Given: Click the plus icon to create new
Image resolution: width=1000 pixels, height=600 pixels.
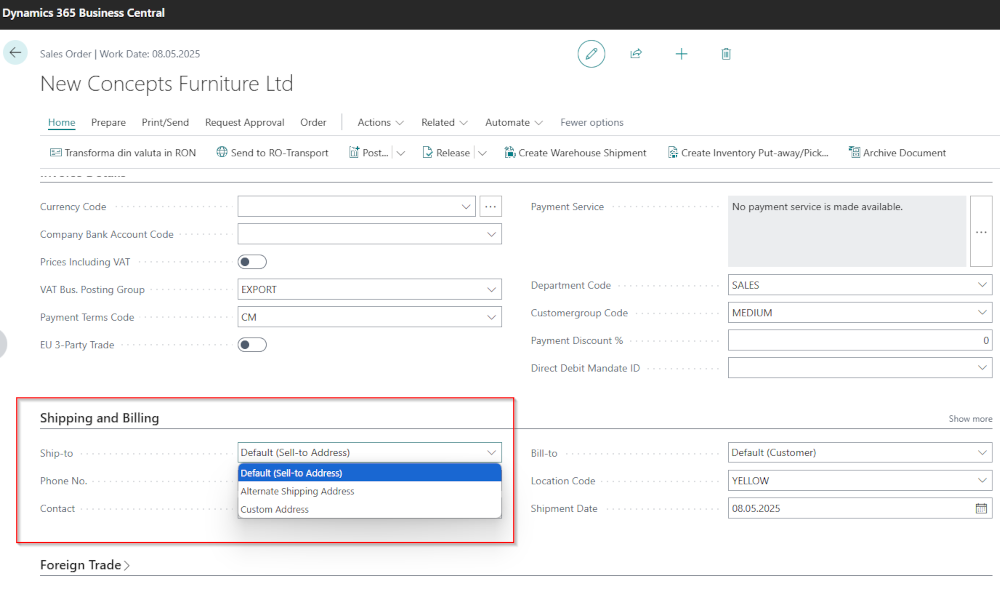Looking at the screenshot, I should tap(681, 54).
